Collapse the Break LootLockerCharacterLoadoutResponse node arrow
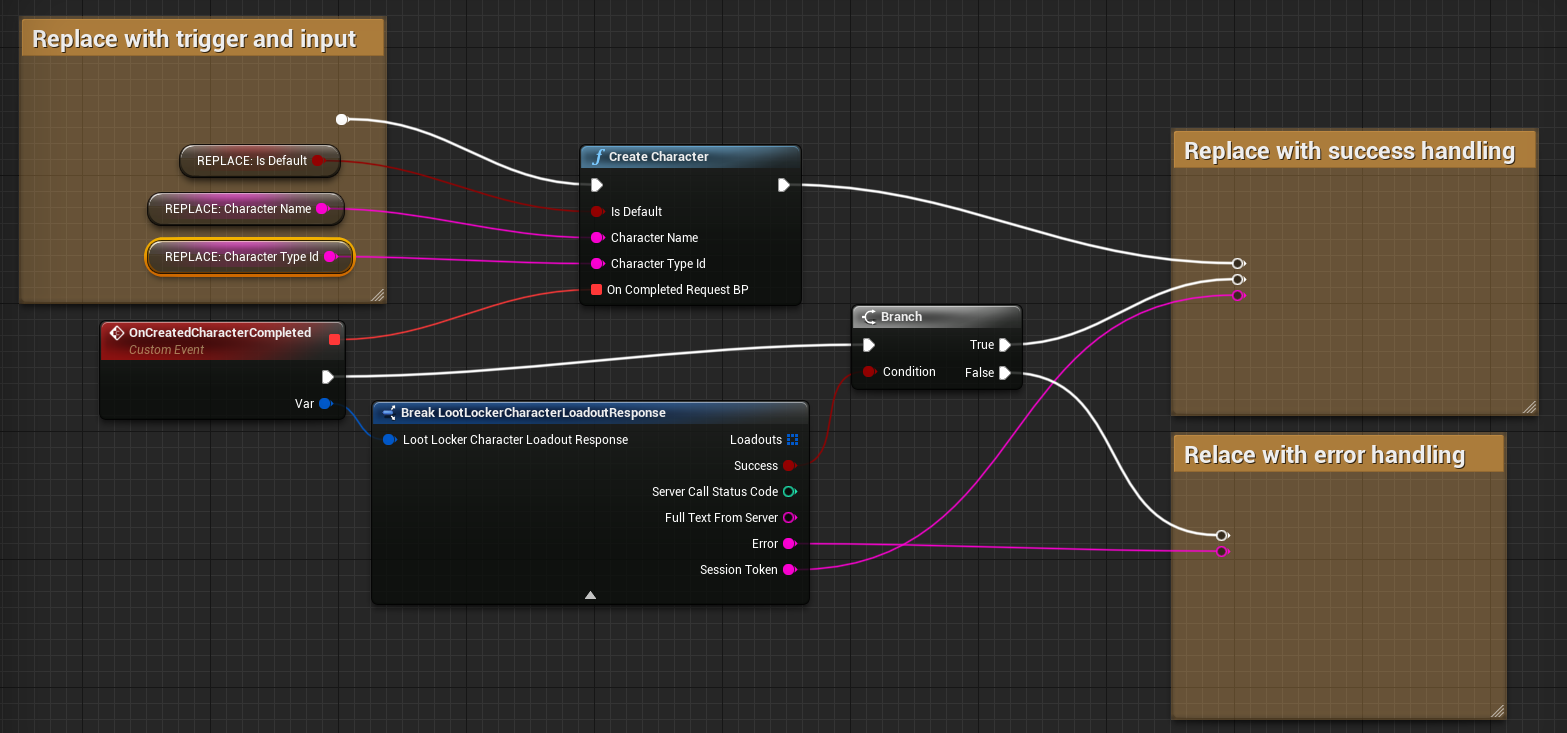 pos(590,595)
